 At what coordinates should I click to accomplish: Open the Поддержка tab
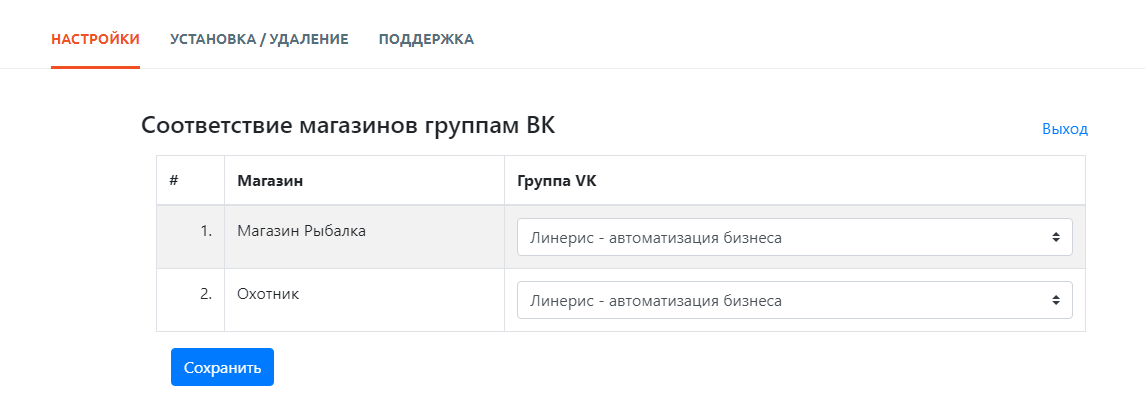pyautogui.click(x=426, y=39)
